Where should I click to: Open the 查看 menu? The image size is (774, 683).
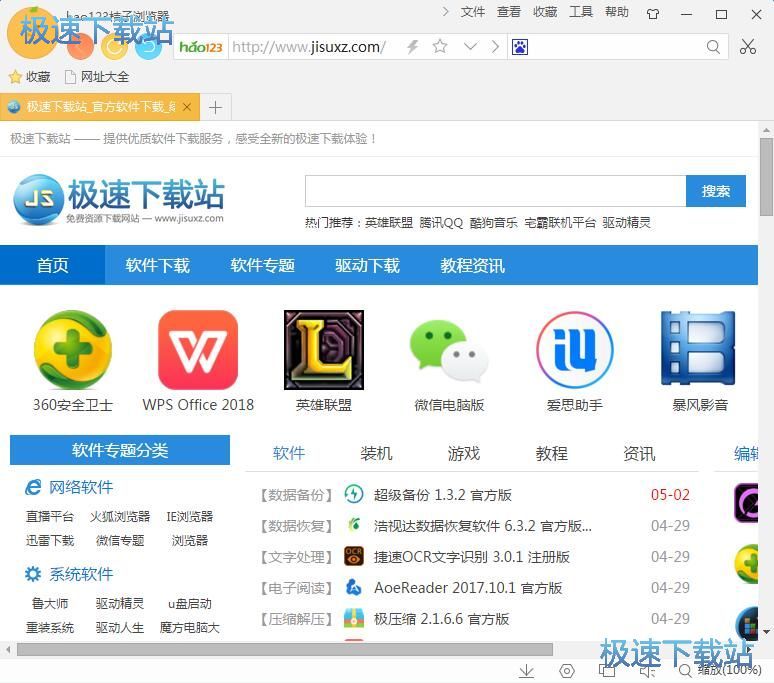508,12
